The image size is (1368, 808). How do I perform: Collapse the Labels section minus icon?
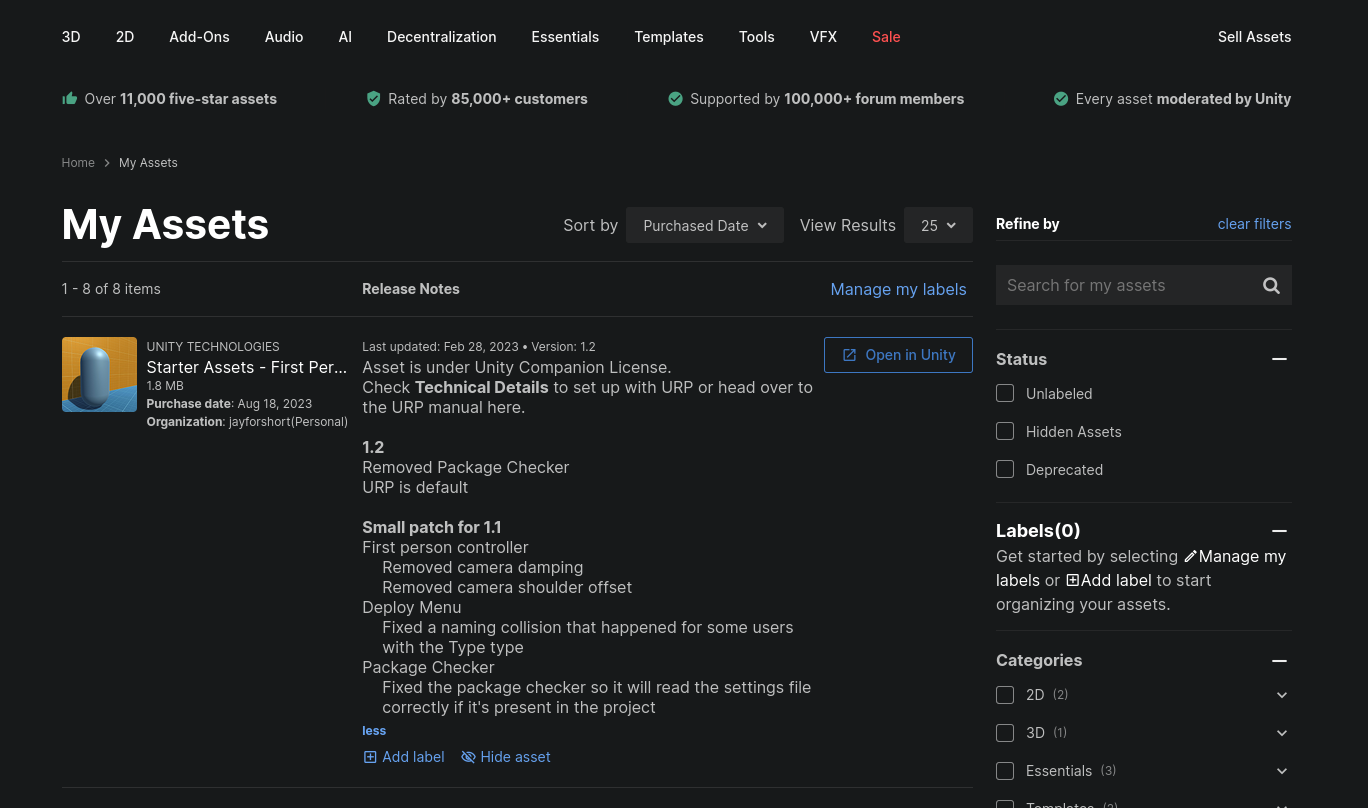[1279, 531]
